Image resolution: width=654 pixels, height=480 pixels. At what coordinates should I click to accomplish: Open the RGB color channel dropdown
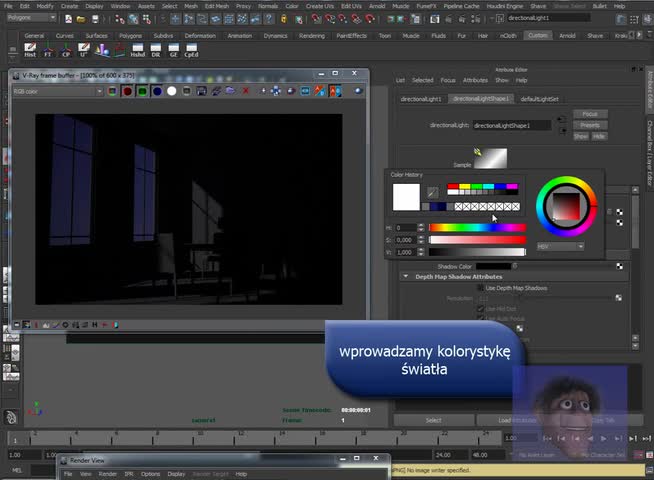click(x=56, y=91)
